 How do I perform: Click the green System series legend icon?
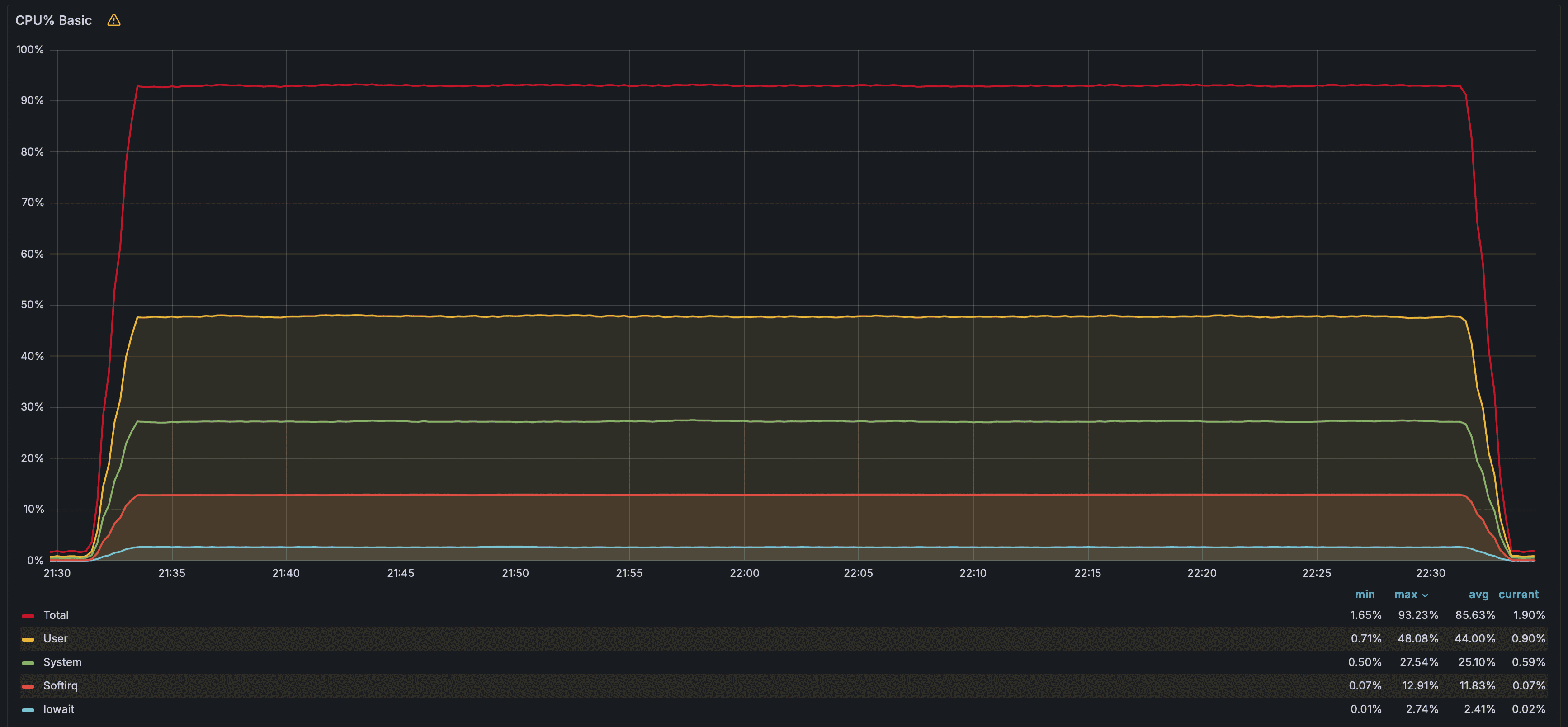(27, 662)
